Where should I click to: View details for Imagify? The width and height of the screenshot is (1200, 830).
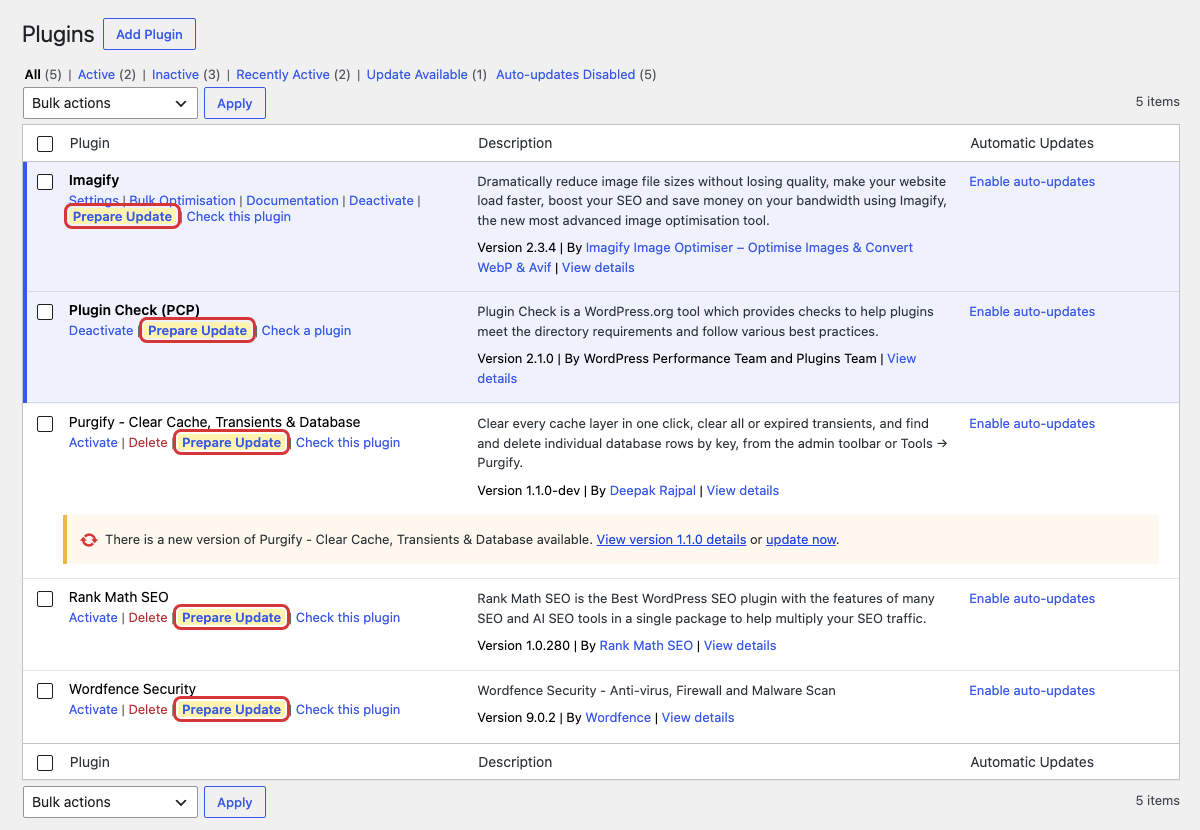(x=598, y=268)
